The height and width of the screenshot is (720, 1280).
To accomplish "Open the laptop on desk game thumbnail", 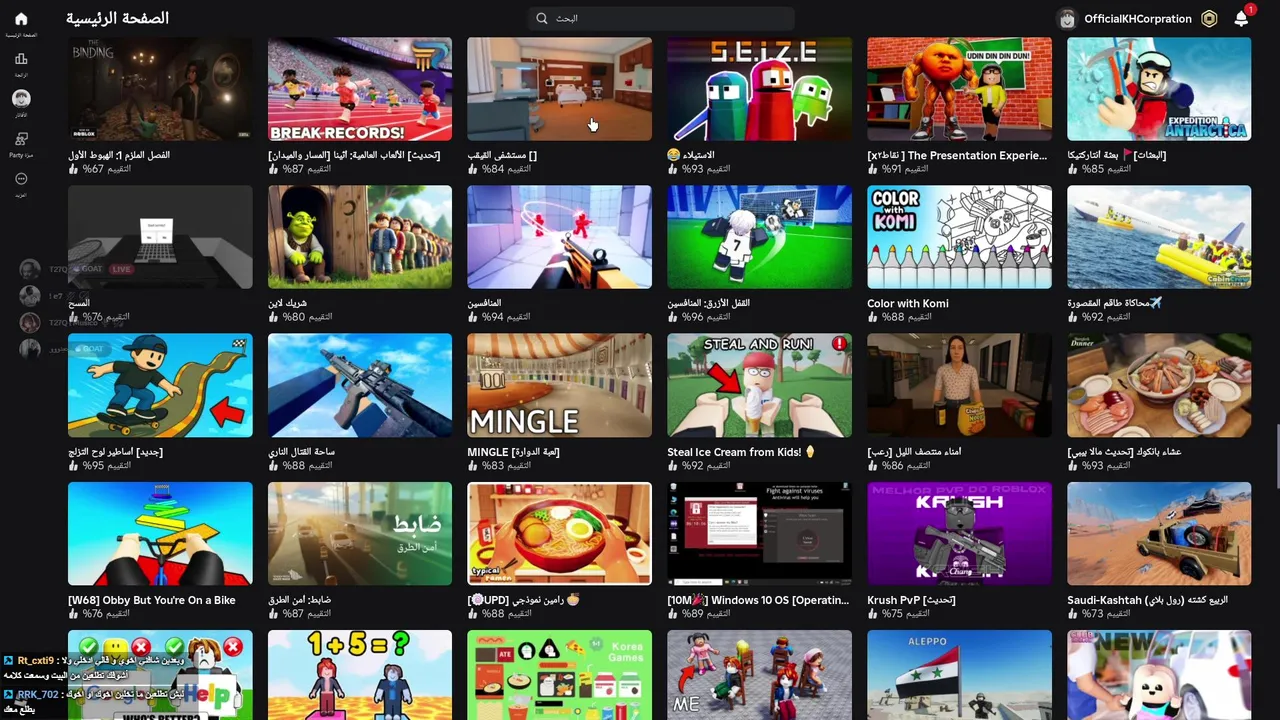I will (x=160, y=237).
